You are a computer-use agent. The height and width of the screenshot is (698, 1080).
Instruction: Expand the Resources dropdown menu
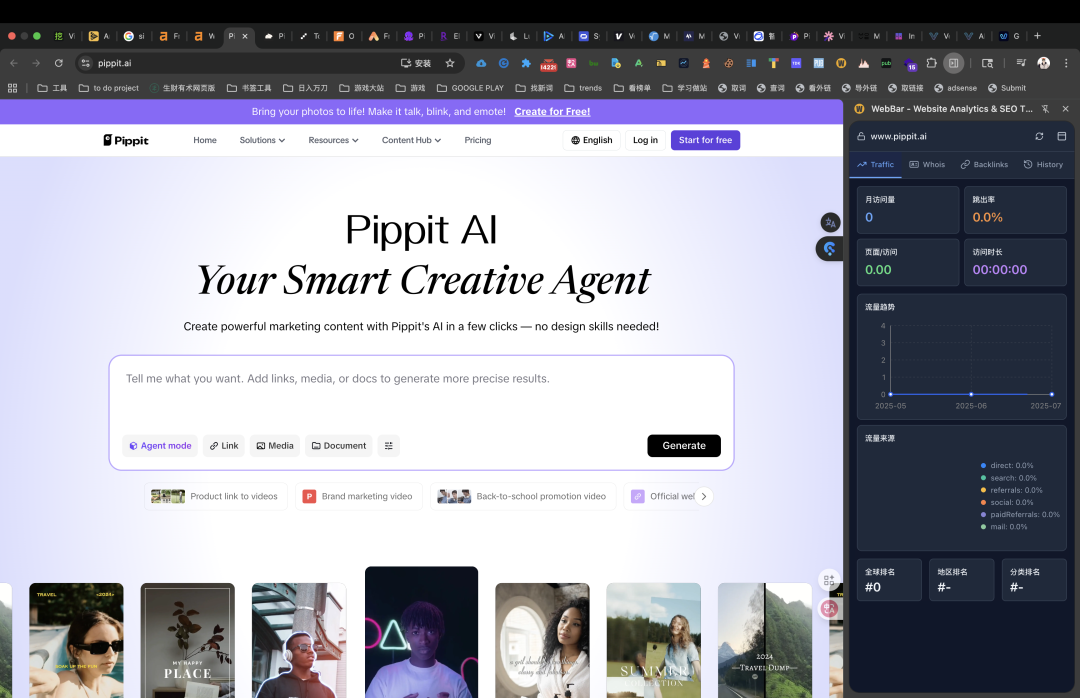(x=333, y=140)
